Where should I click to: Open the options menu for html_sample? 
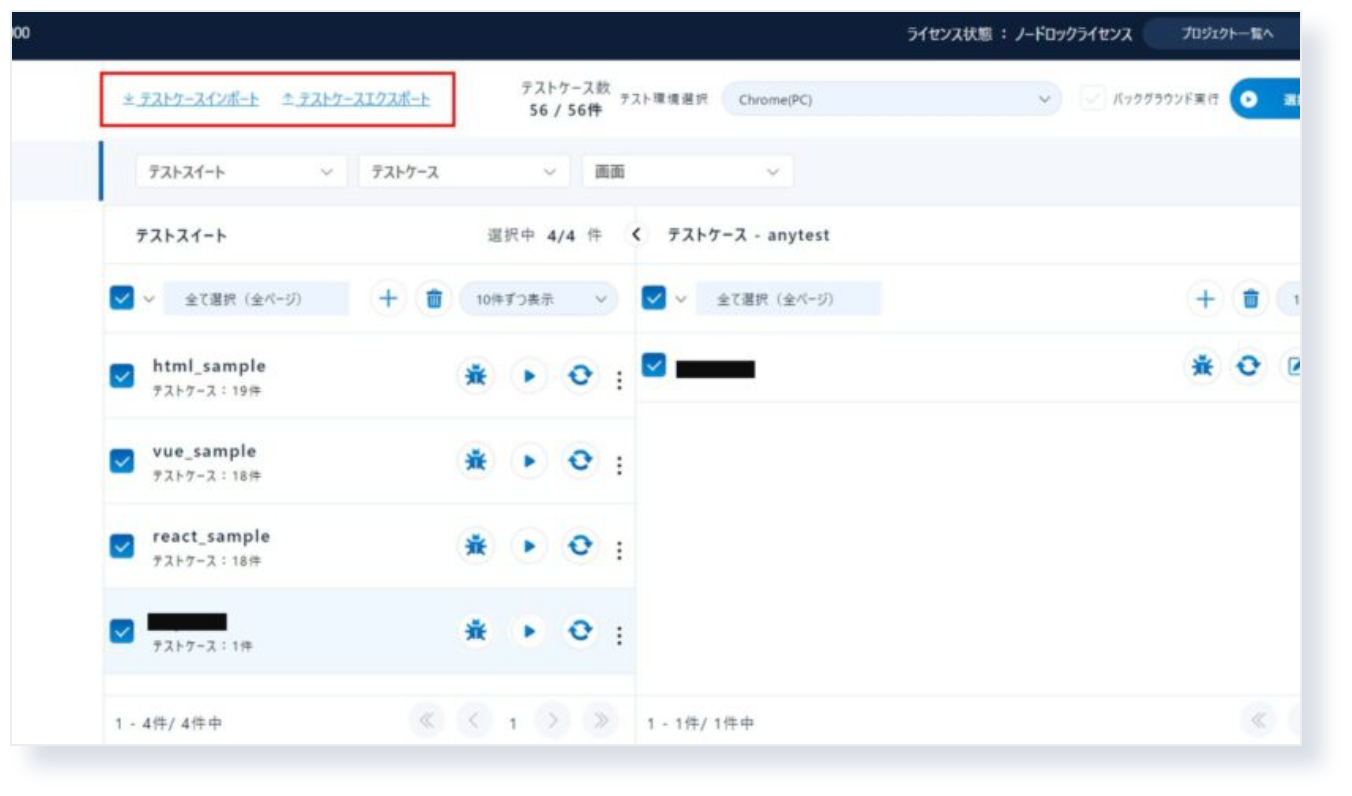pos(618,375)
